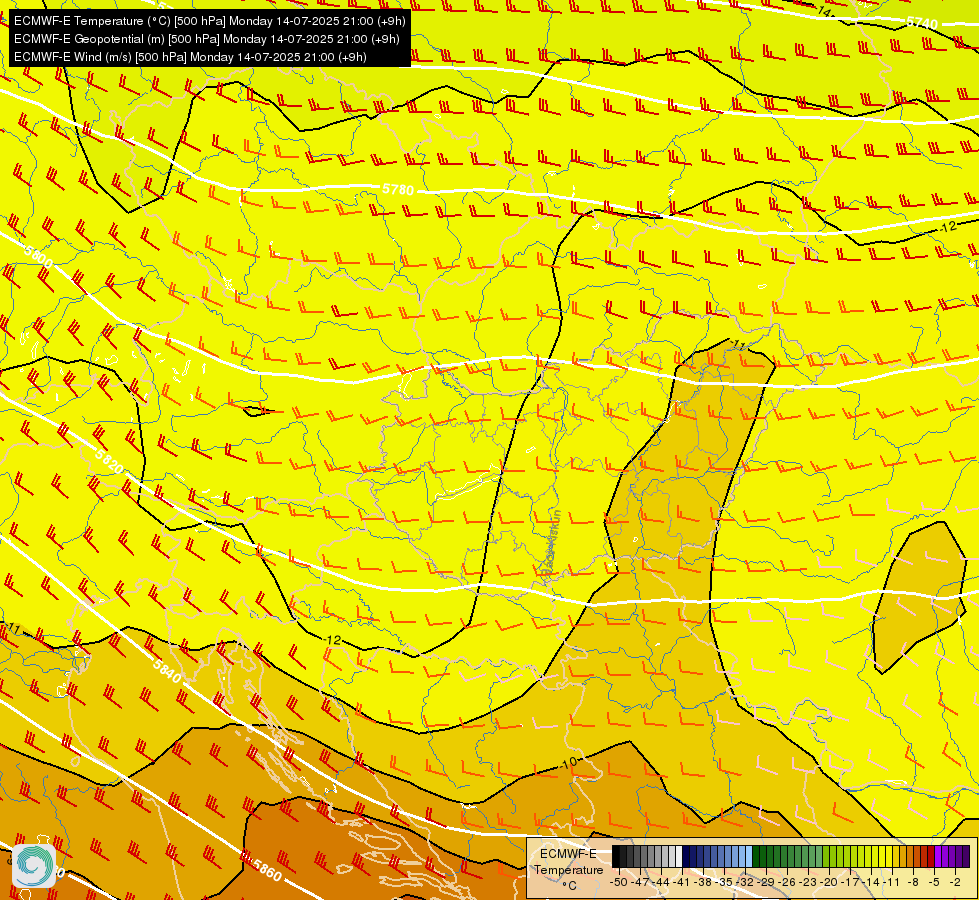
Task: Click the -26 value on the temperature legend
Action: point(787,882)
